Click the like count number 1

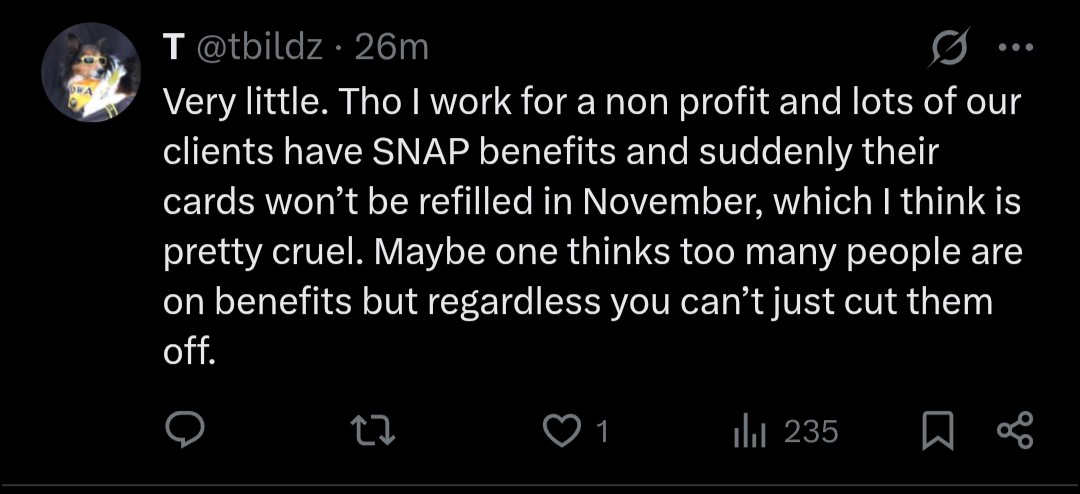pyautogui.click(x=602, y=431)
